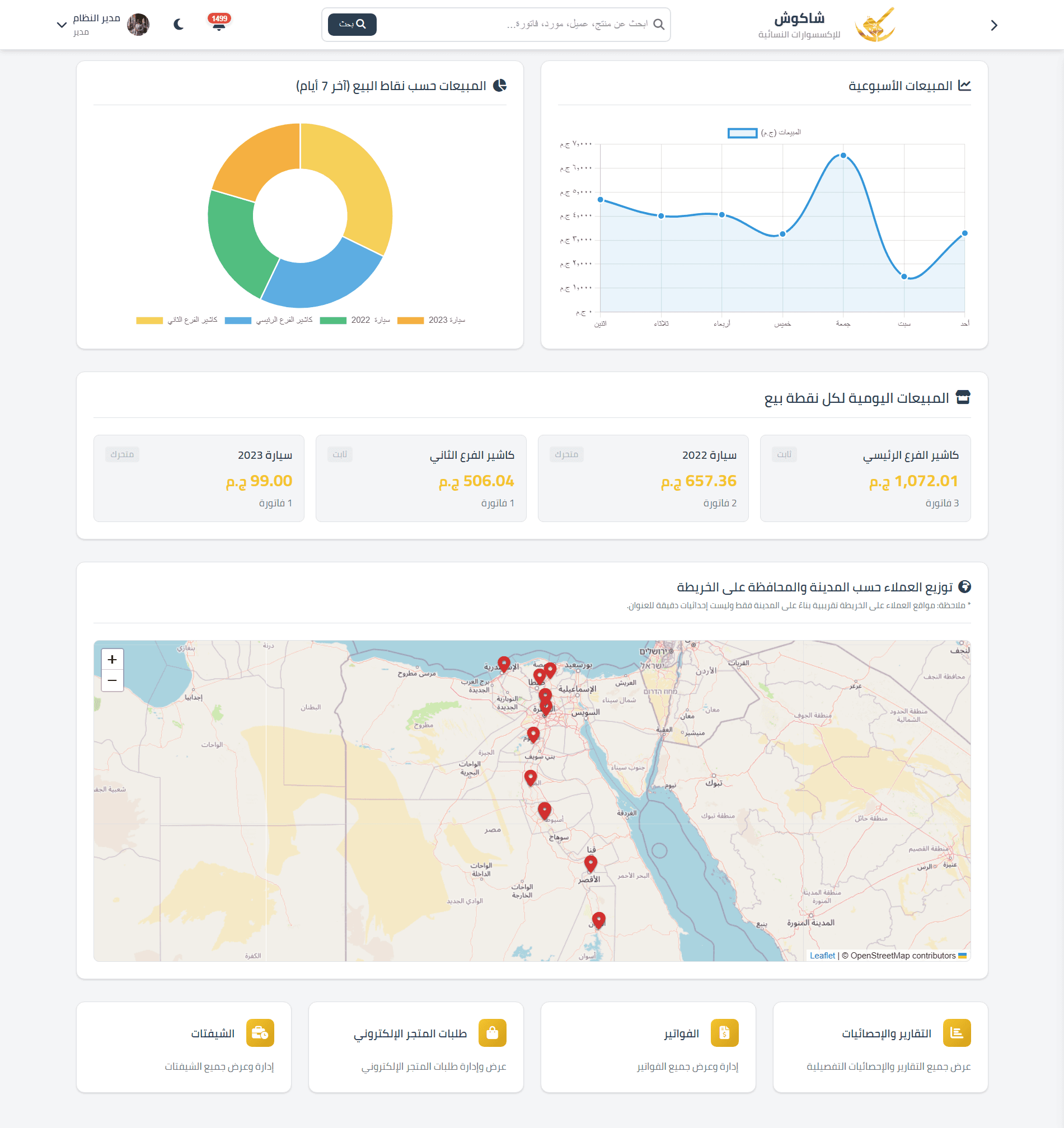The image size is (1064, 1128).
Task: Click the بحث search button
Action: pos(353,25)
